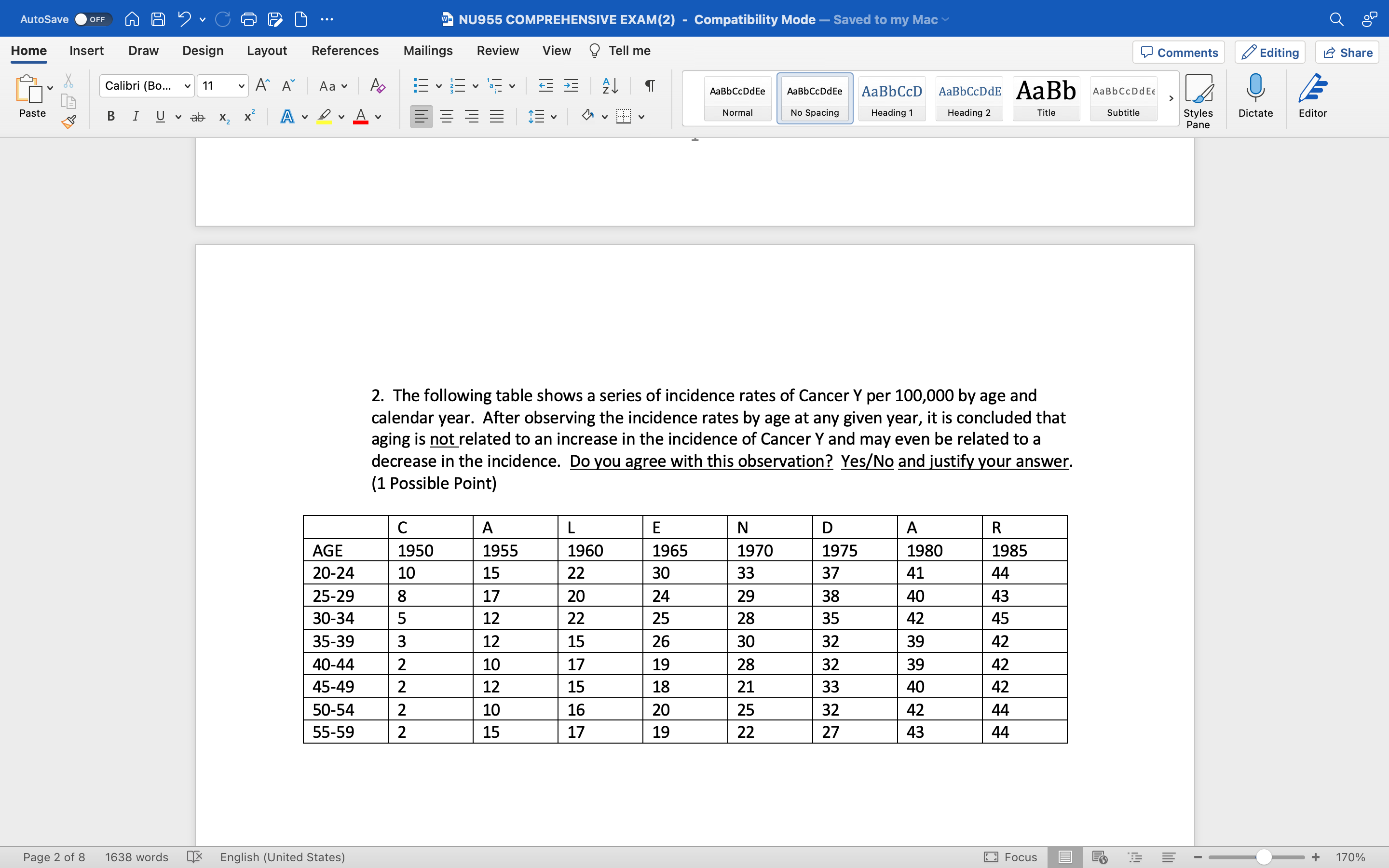Select the Bold formatting icon

[x=110, y=116]
